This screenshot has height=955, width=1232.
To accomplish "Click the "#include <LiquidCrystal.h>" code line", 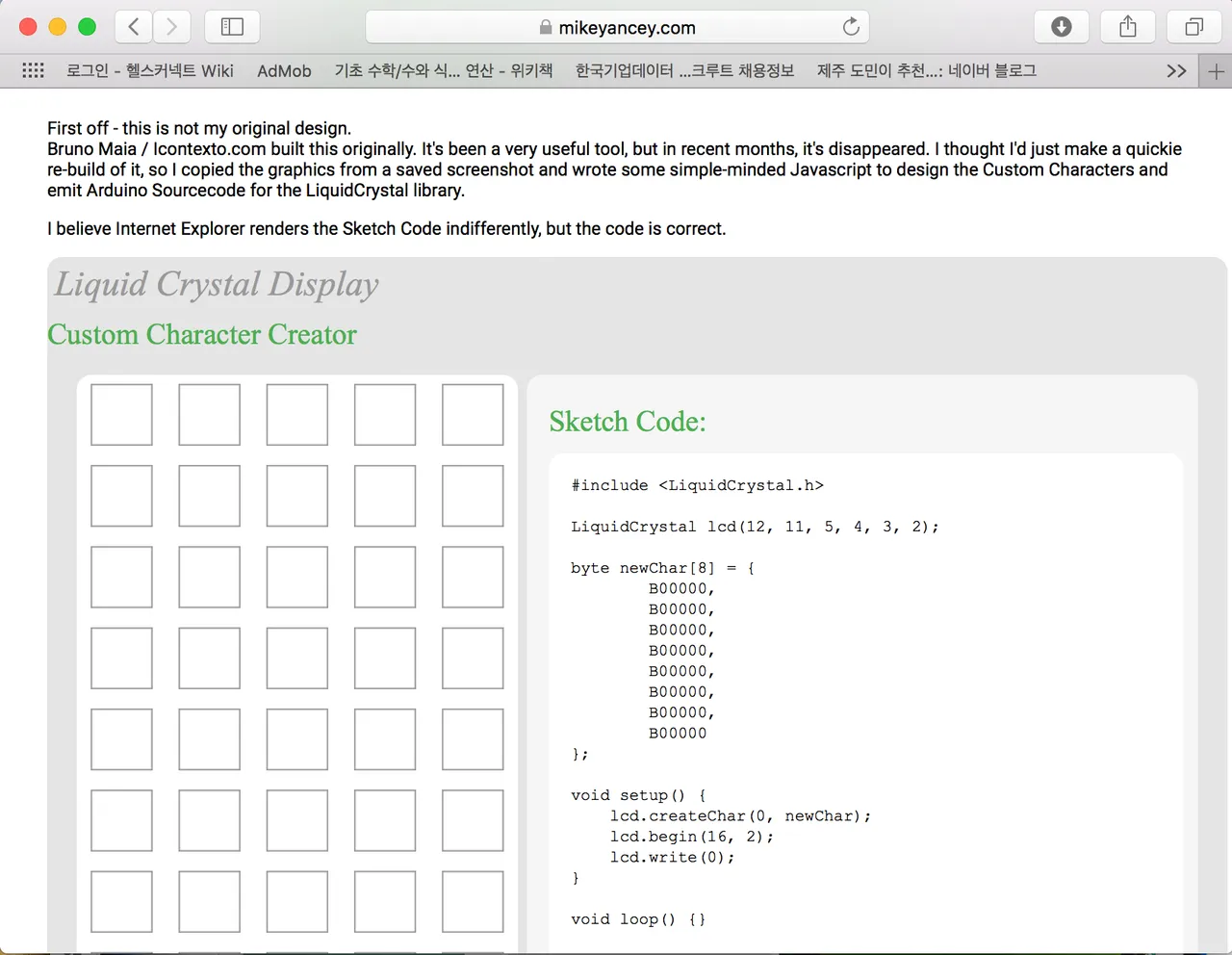I will click(x=697, y=485).
